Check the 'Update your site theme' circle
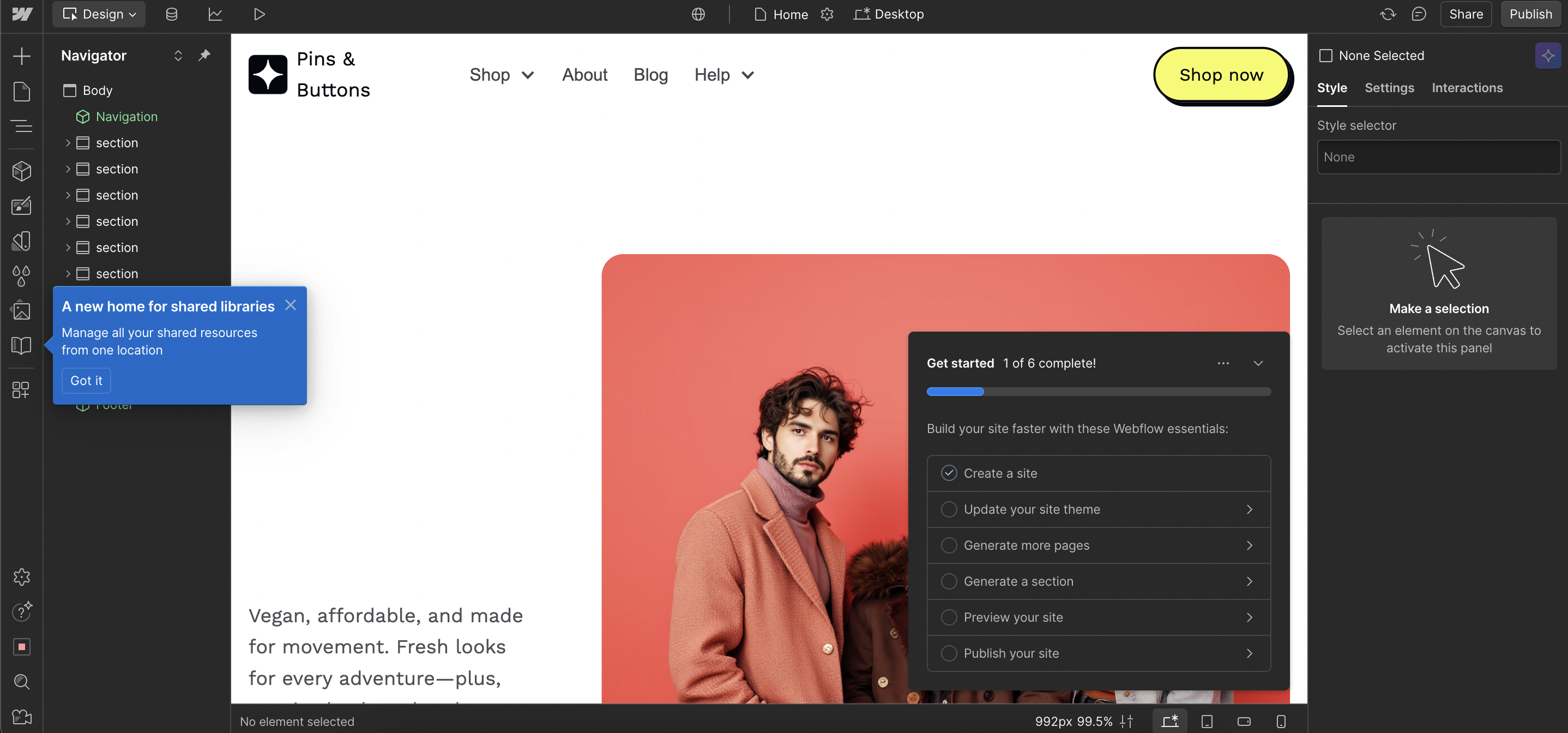This screenshot has height=733, width=1568. coord(948,509)
